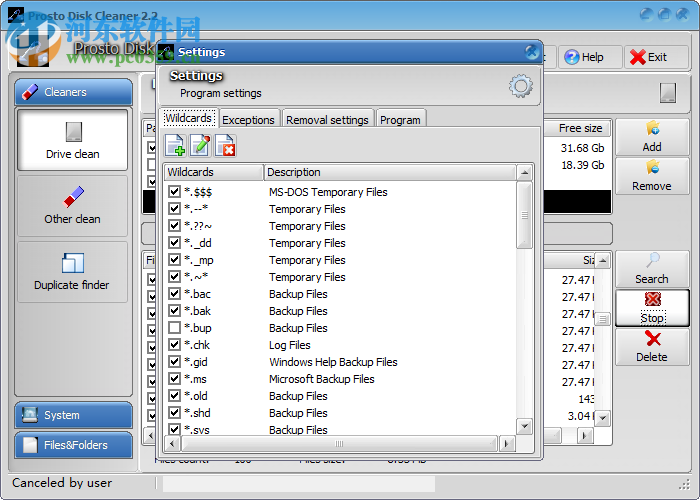Screen dimensions: 700x500
Task: Click the Free size column header
Action: tap(578, 129)
